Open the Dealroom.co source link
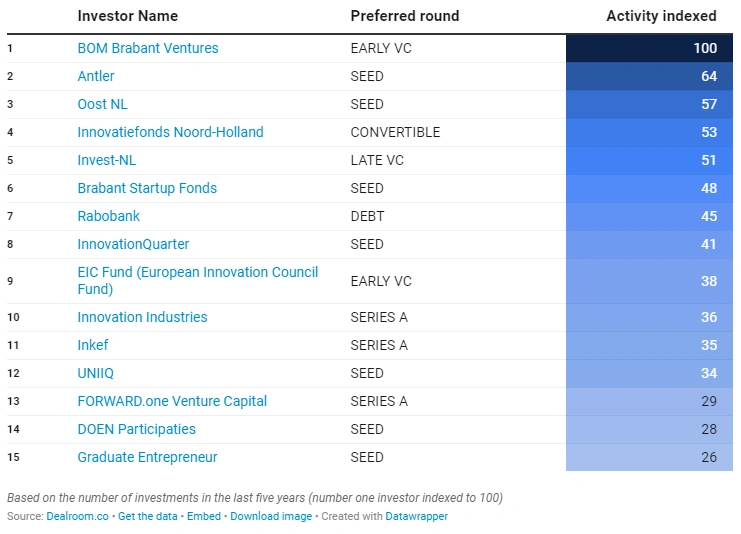 click(78, 517)
